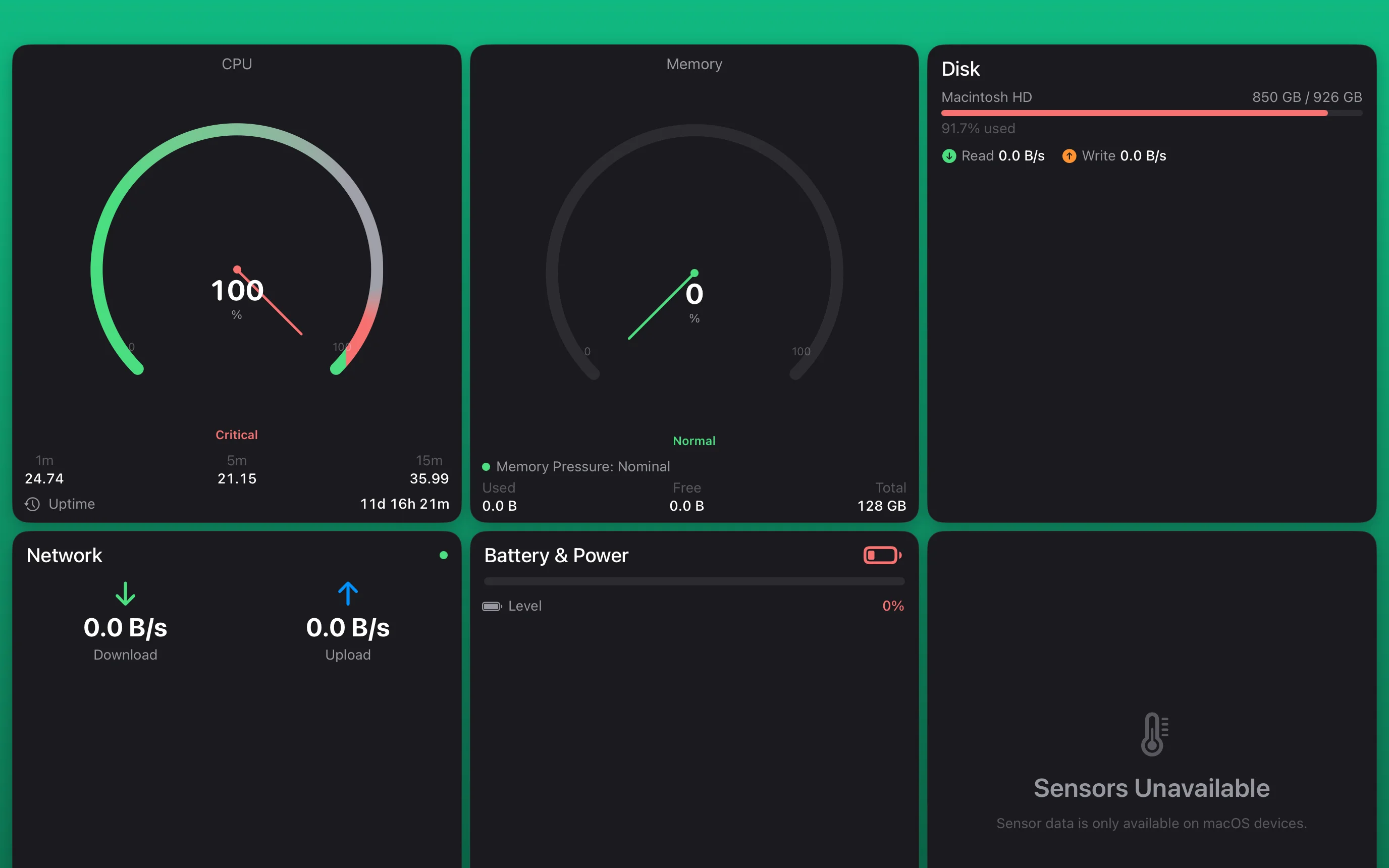
Task: Click the Memory card title
Action: (694, 64)
